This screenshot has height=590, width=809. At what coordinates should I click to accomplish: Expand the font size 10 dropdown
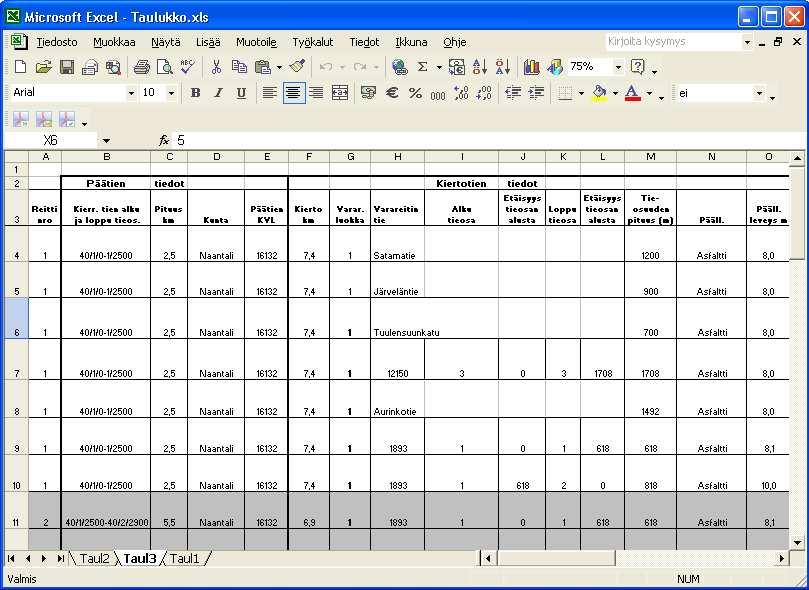pyautogui.click(x=171, y=93)
